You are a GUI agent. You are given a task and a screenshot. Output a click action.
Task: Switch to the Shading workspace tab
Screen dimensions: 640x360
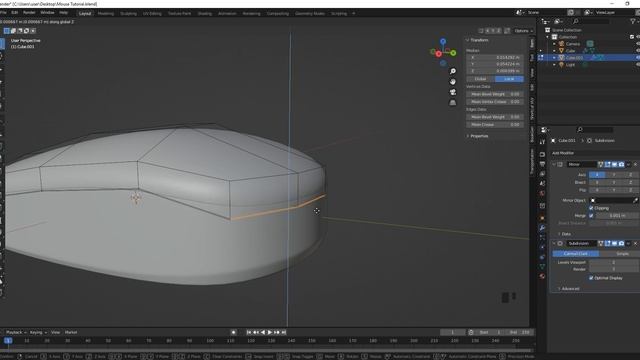(x=204, y=13)
